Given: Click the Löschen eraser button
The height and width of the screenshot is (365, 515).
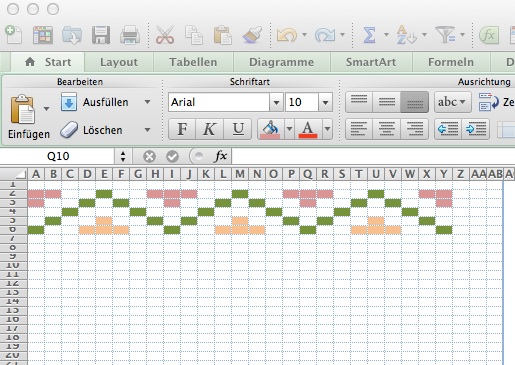Looking at the screenshot, I should pyautogui.click(x=91, y=130).
